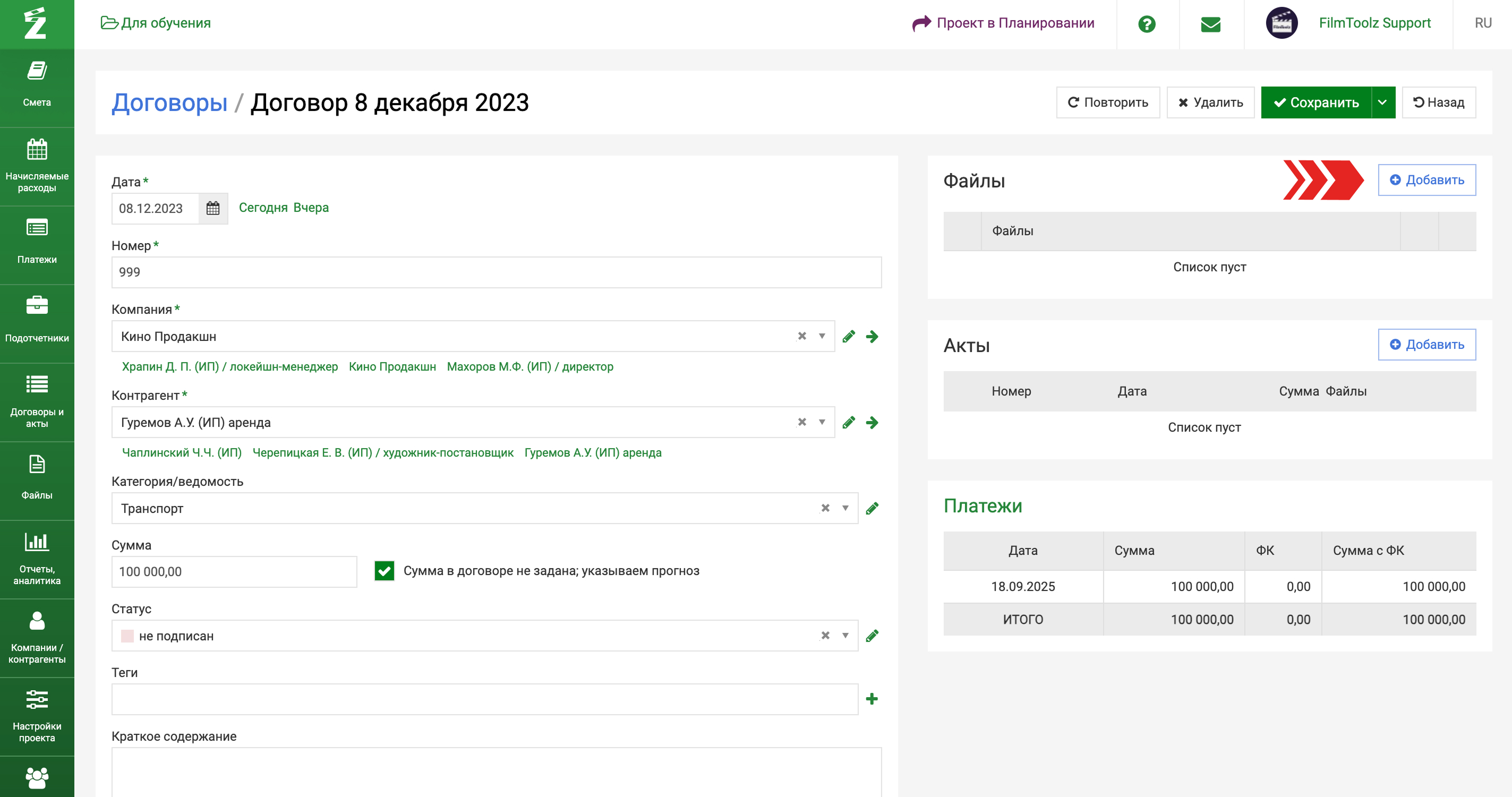Viewport: 1512px width, 797px height.
Task: Click the Номер input field
Action: point(496,272)
